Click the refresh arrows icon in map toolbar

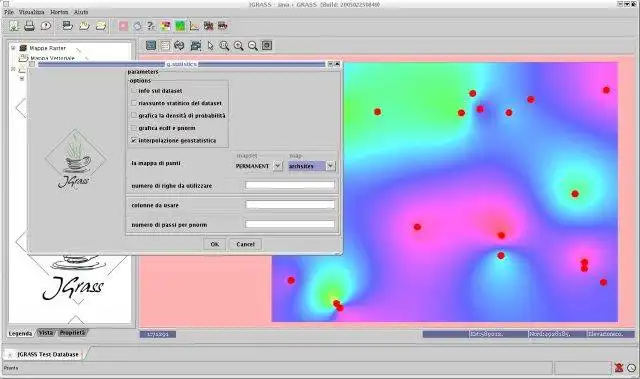(179, 46)
